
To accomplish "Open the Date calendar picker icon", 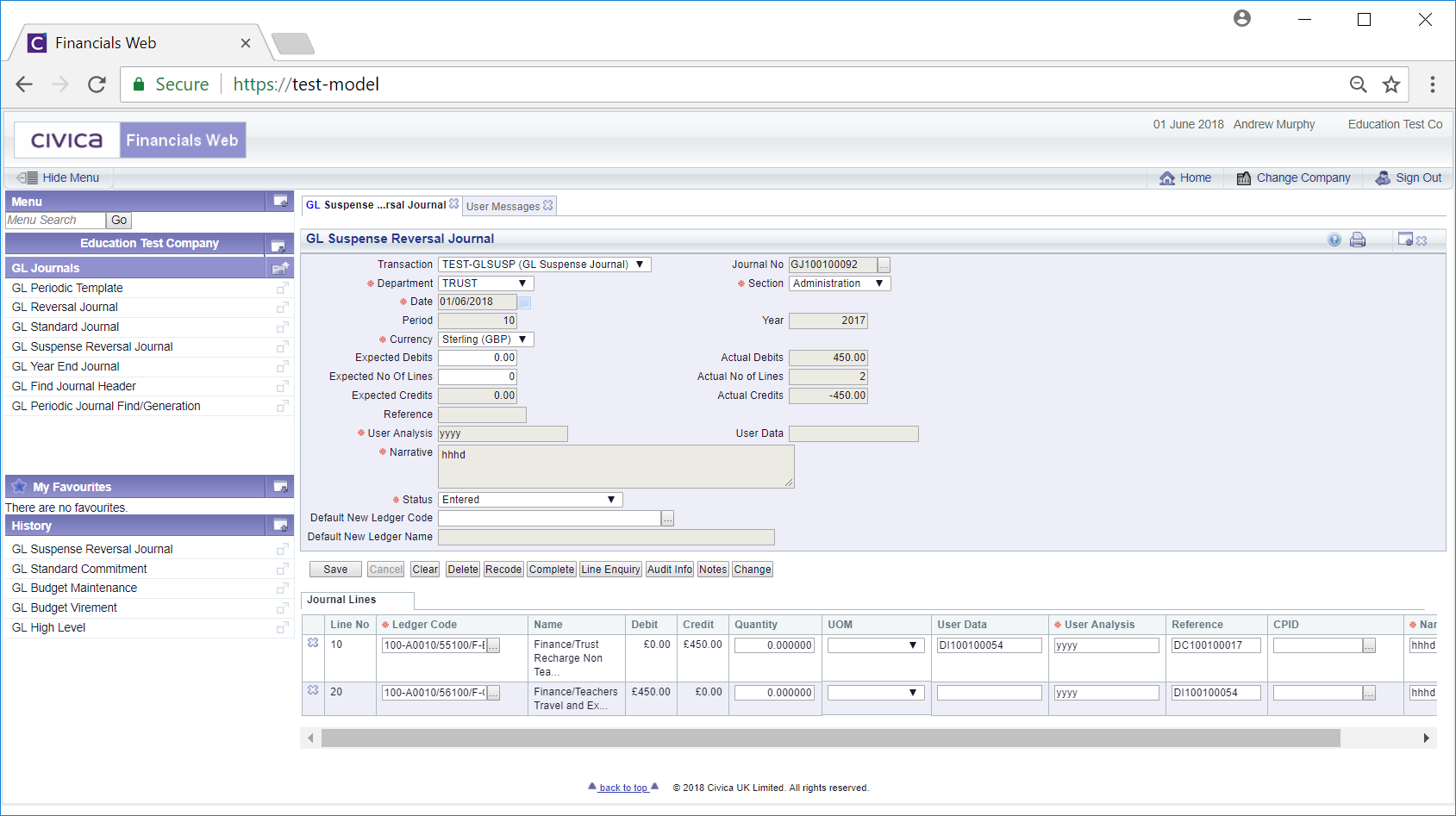I will [x=524, y=302].
